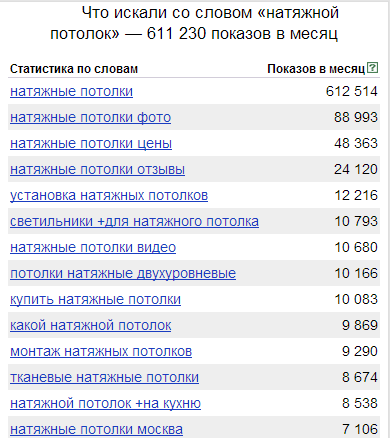This screenshot has height=438, width=390.
Task: Select натяжные потолки видео link
Action: [93, 247]
